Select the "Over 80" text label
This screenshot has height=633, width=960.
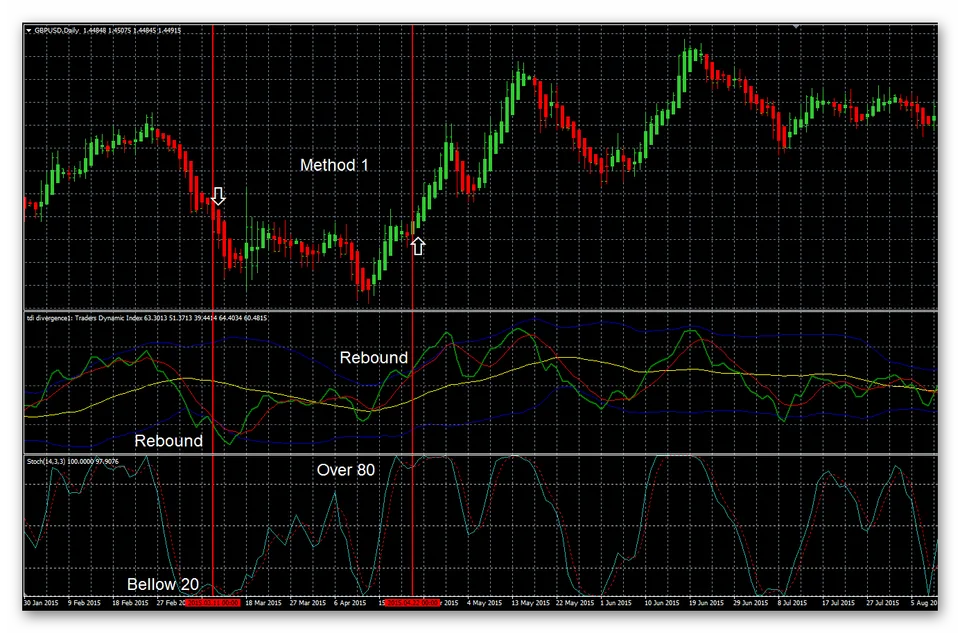pos(346,470)
